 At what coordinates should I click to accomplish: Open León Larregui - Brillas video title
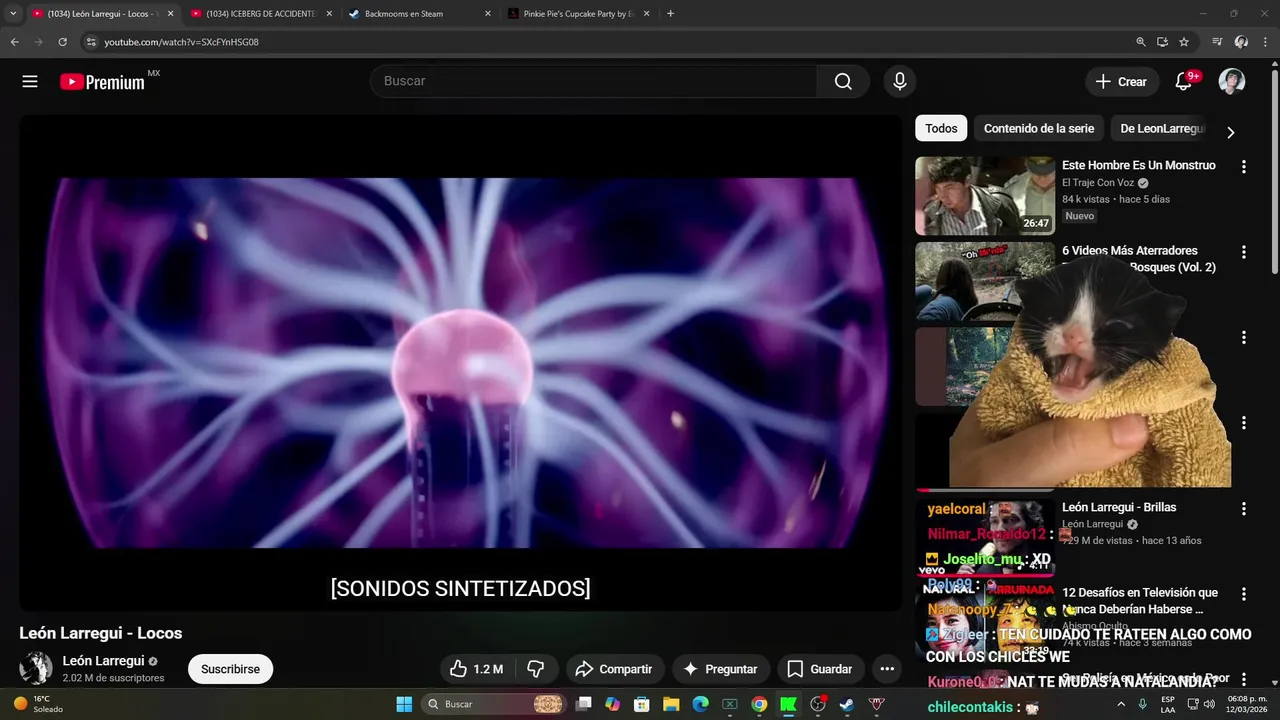pyautogui.click(x=1119, y=507)
